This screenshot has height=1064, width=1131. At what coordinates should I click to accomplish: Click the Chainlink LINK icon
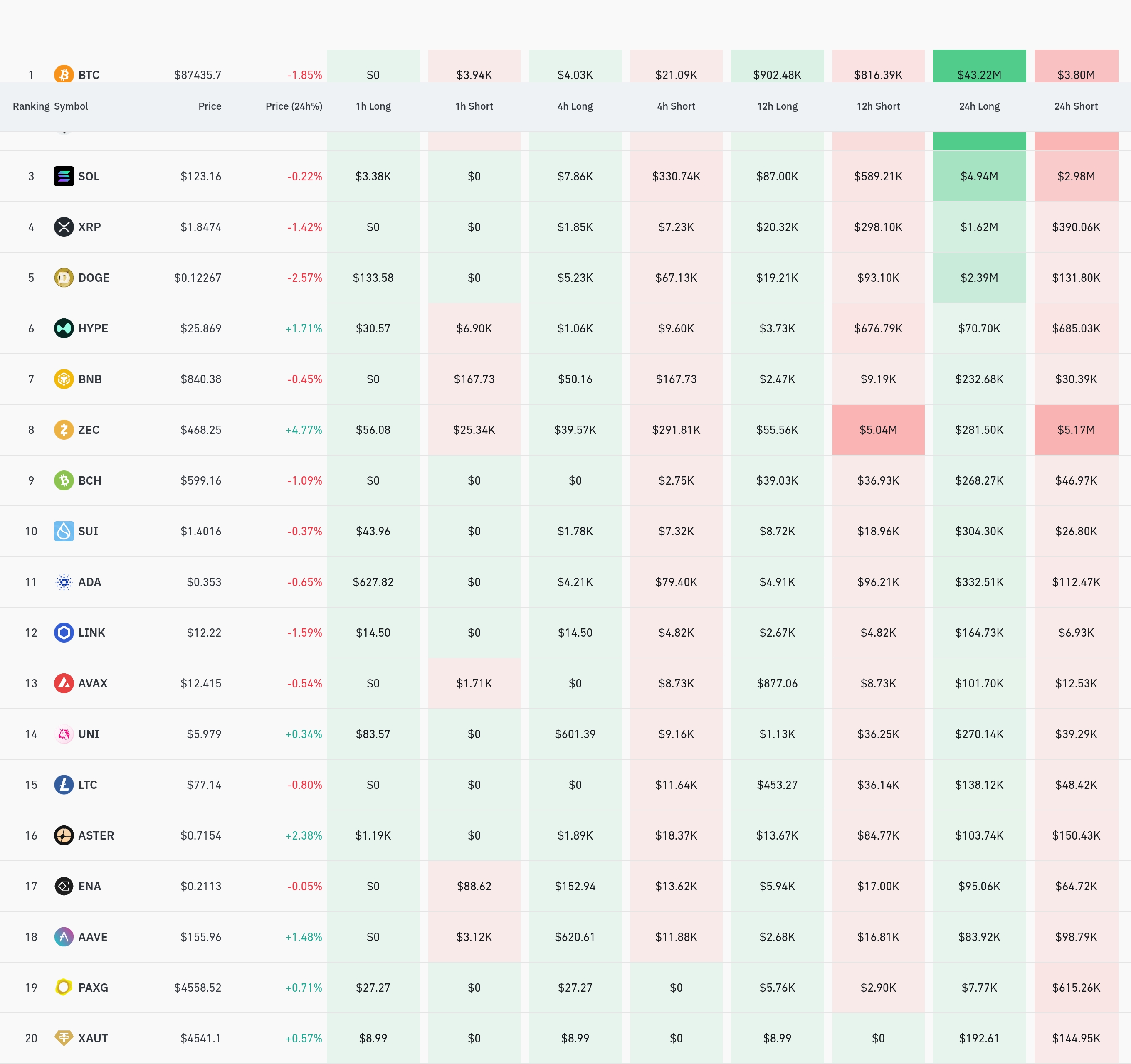point(64,632)
